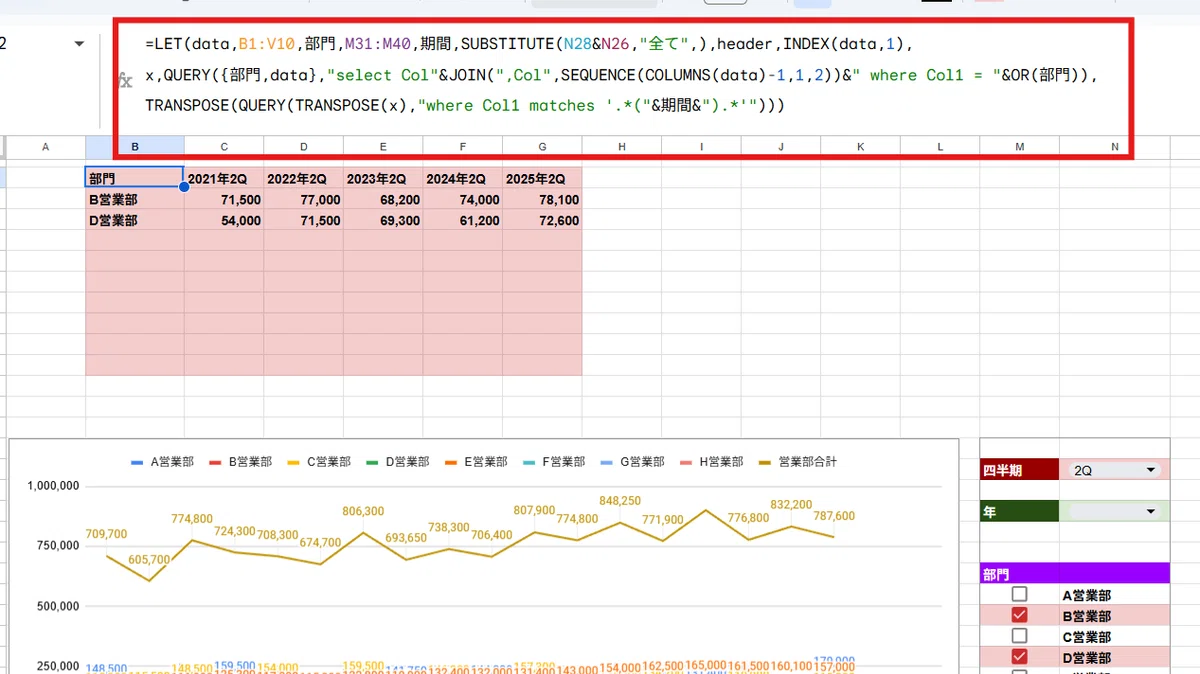Click the 2021年2Q header cell

click(224, 178)
